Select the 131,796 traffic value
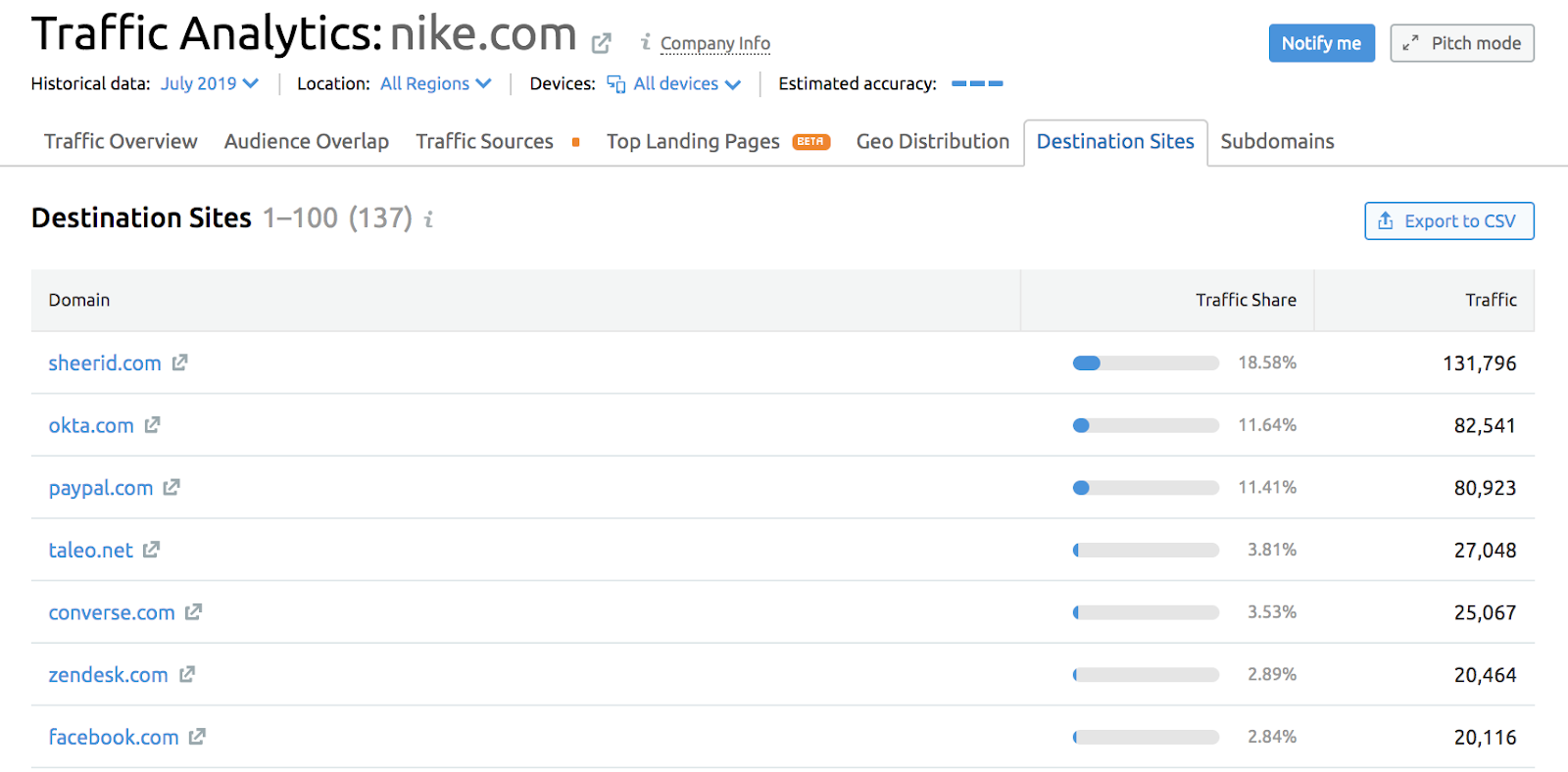Screen dimensions: 1568x772 pos(1480,363)
